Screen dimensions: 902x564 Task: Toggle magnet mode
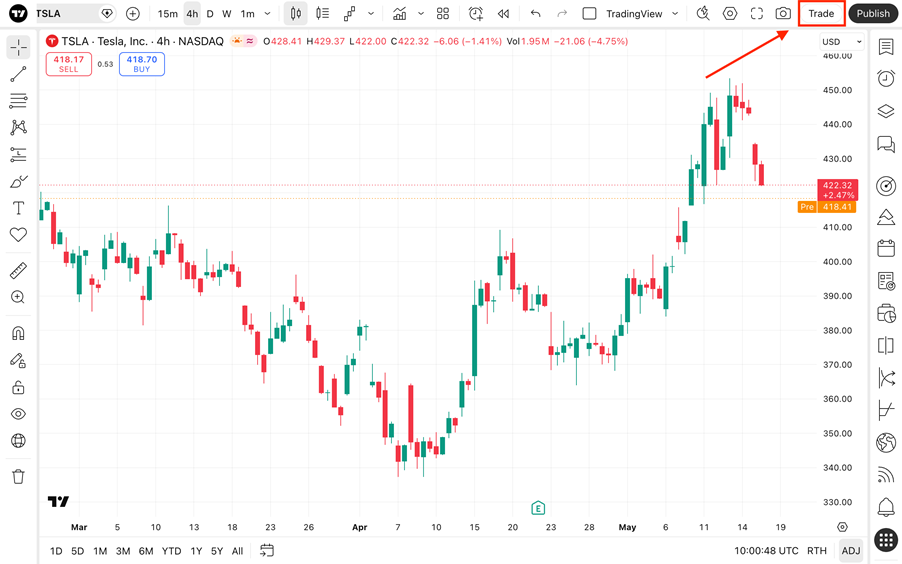(x=18, y=333)
